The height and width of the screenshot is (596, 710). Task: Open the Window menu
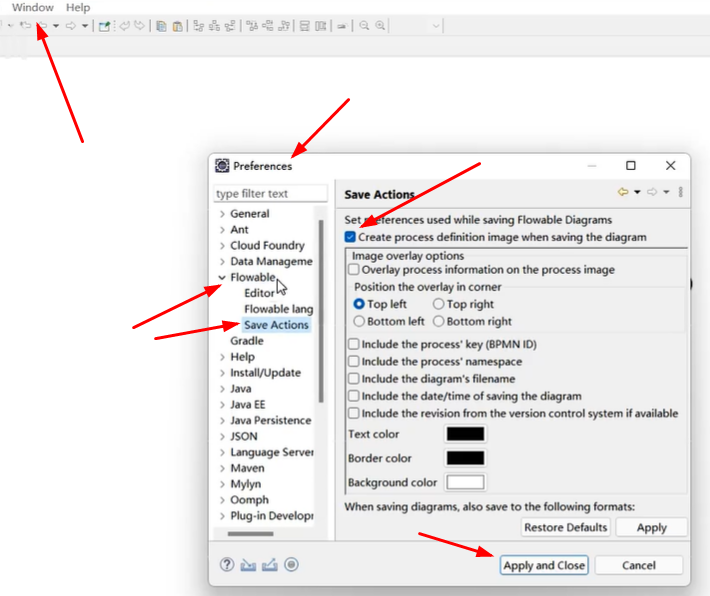[x=33, y=7]
